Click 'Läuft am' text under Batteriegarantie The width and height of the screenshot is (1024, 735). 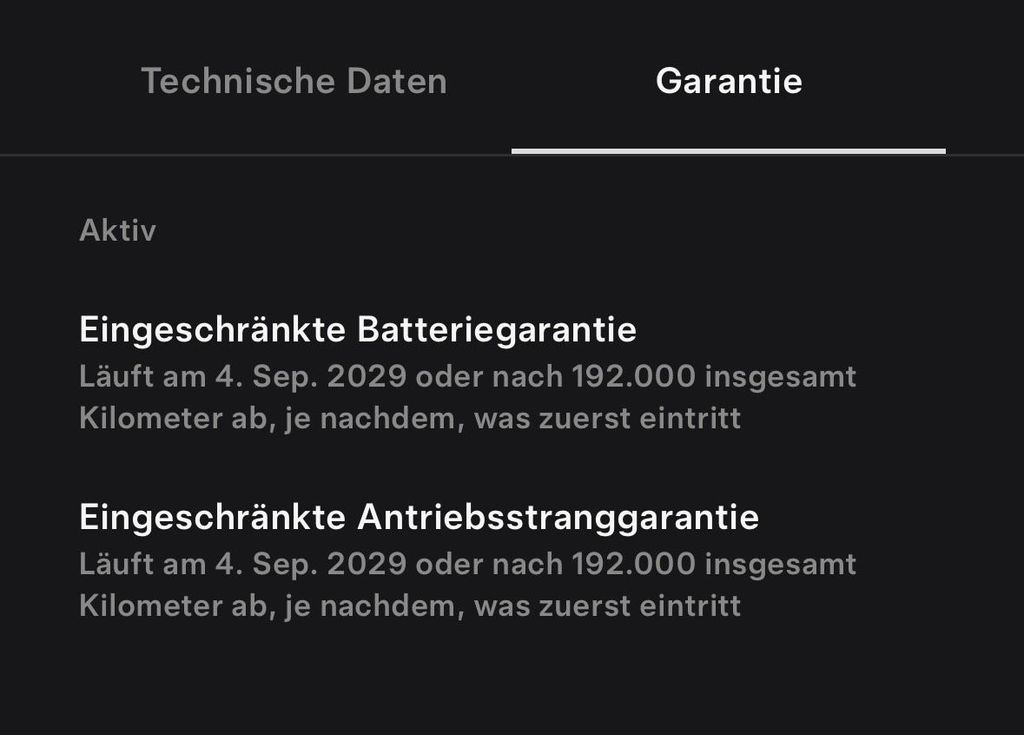pos(142,377)
